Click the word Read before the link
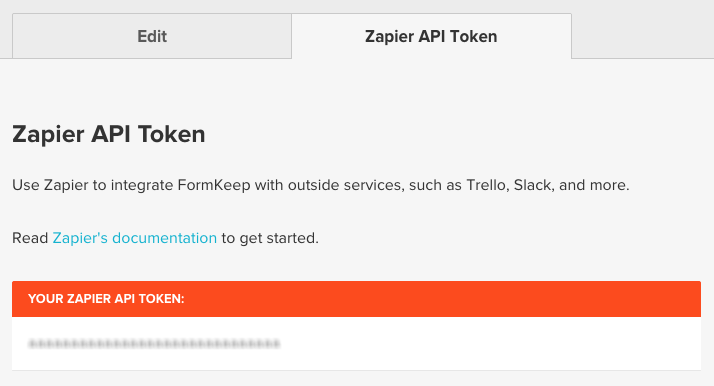The image size is (714, 386). 30,238
